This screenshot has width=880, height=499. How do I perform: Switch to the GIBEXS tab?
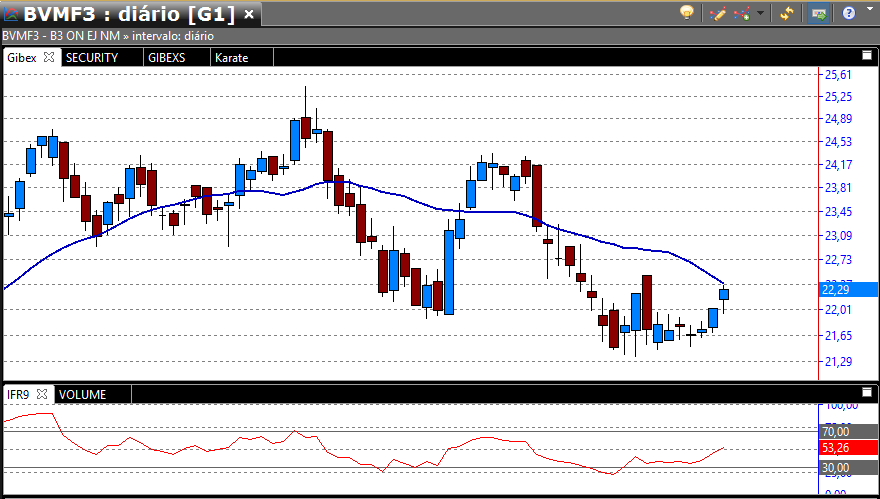(x=167, y=57)
